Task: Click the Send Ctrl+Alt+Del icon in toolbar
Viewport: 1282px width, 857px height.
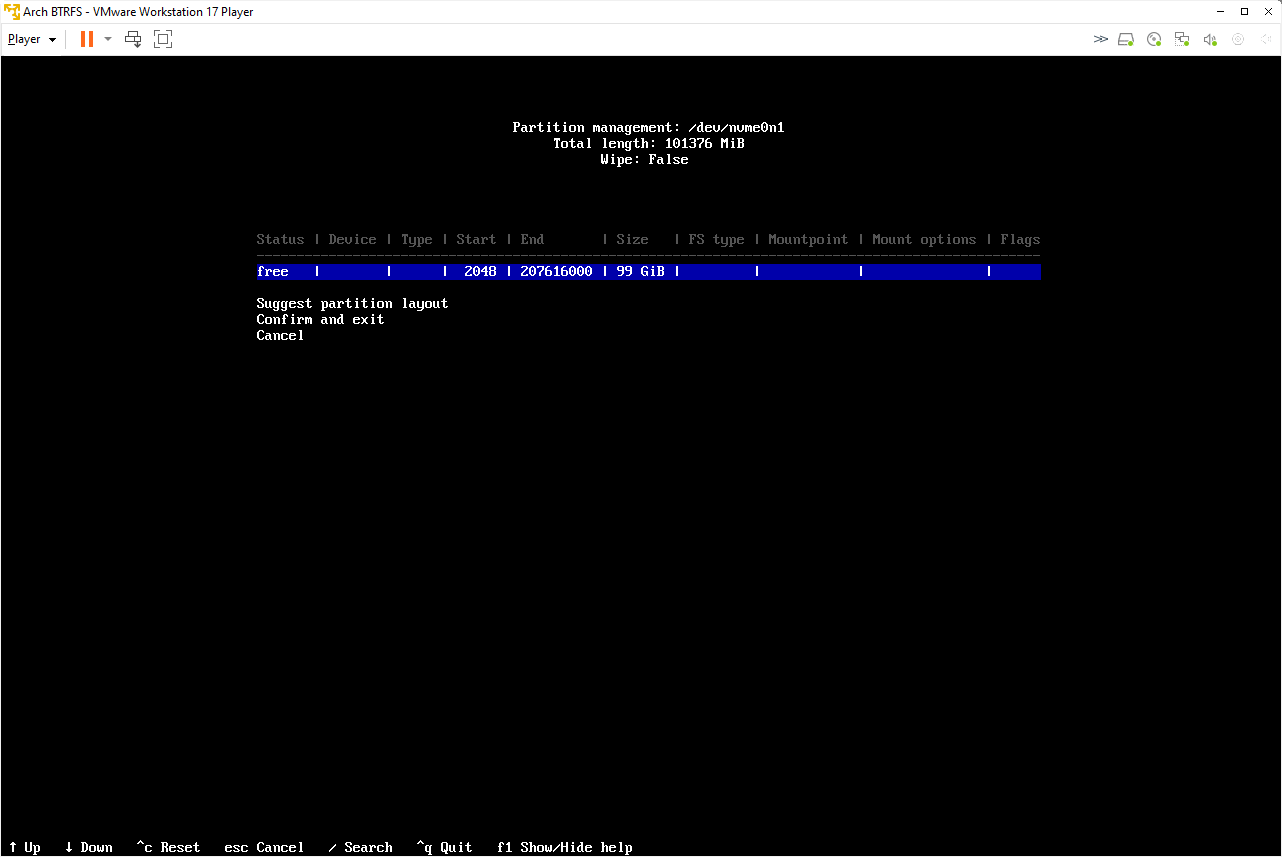Action: (x=133, y=39)
